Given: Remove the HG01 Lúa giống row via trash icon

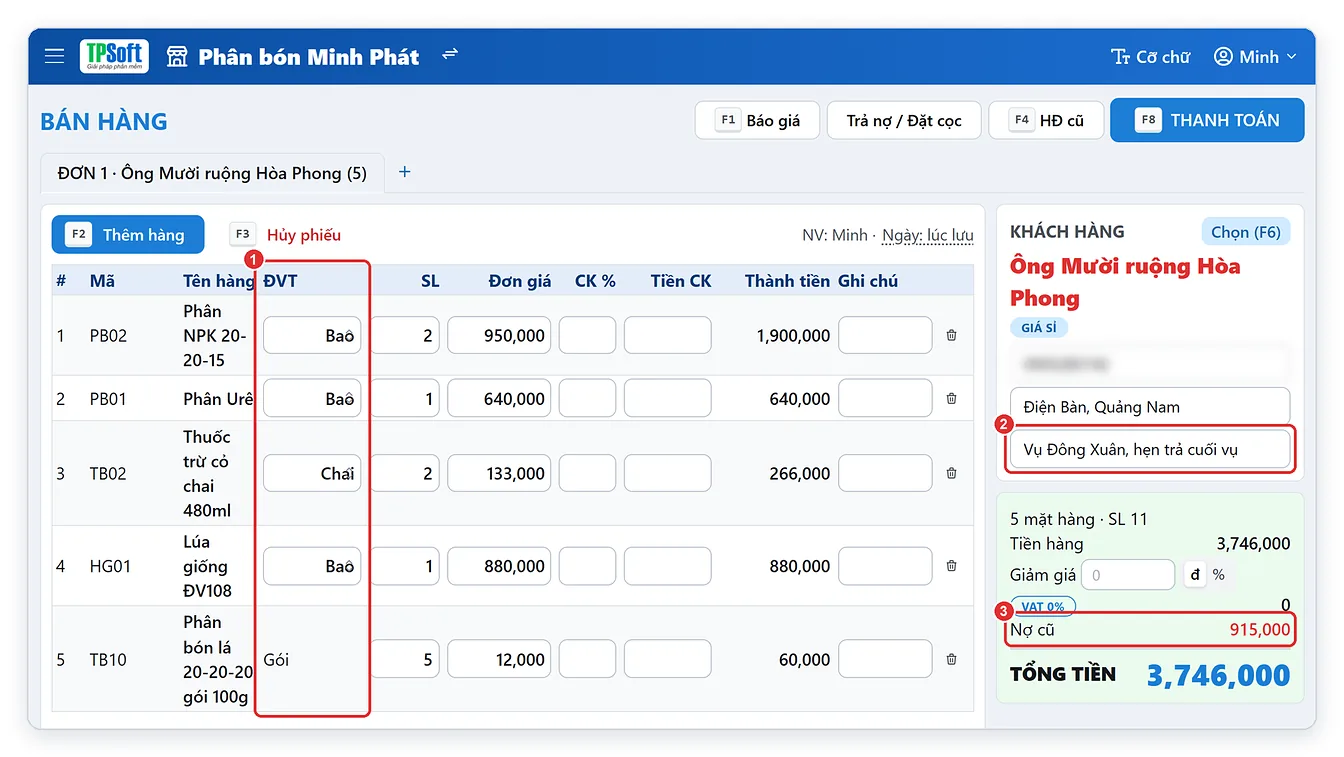Looking at the screenshot, I should point(951,566).
